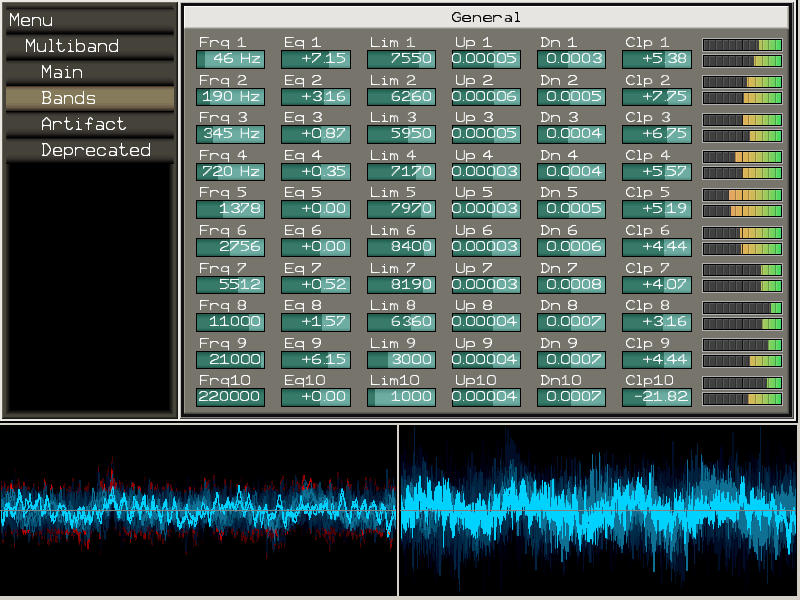Click the left waveform display with red peaks
This screenshot has height=600, width=800.
(198, 510)
